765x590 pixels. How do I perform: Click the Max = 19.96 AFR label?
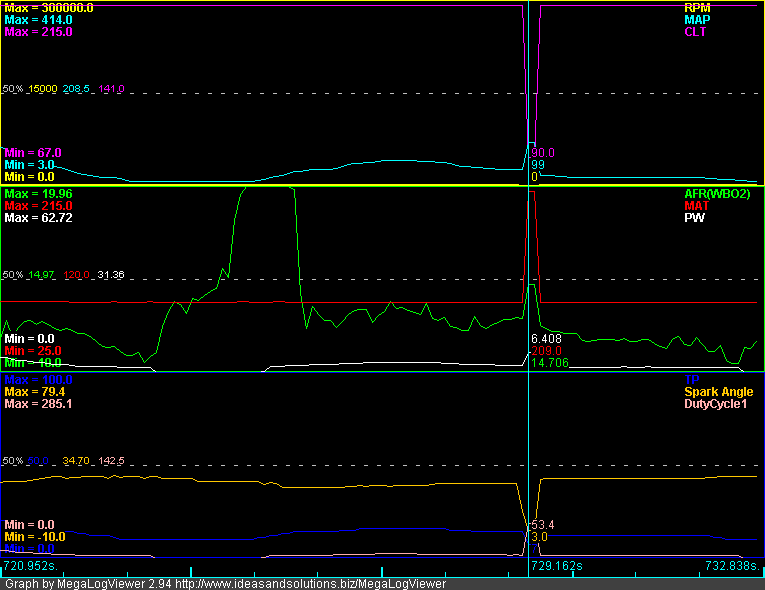[39, 193]
